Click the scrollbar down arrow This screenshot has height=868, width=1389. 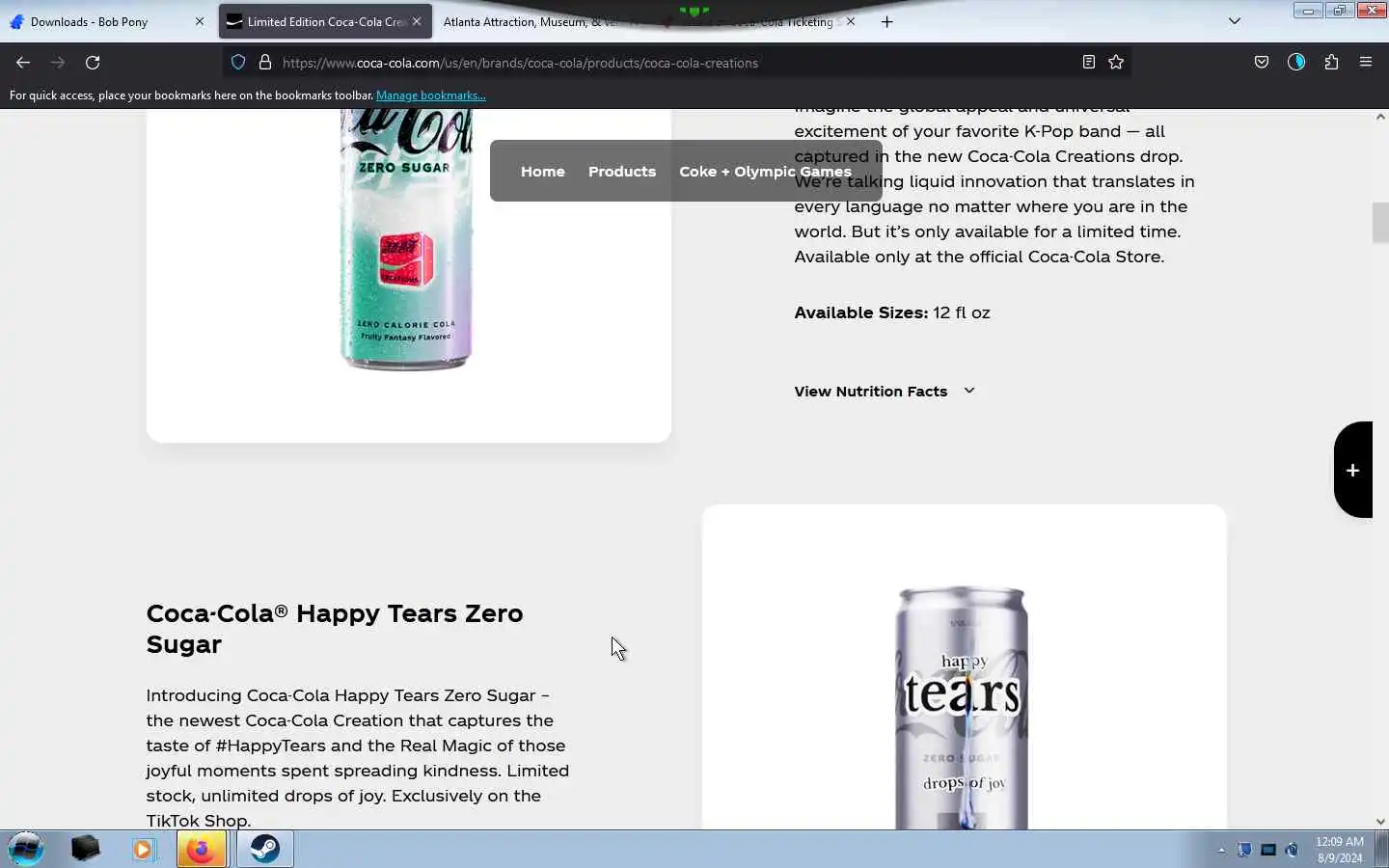(1380, 822)
